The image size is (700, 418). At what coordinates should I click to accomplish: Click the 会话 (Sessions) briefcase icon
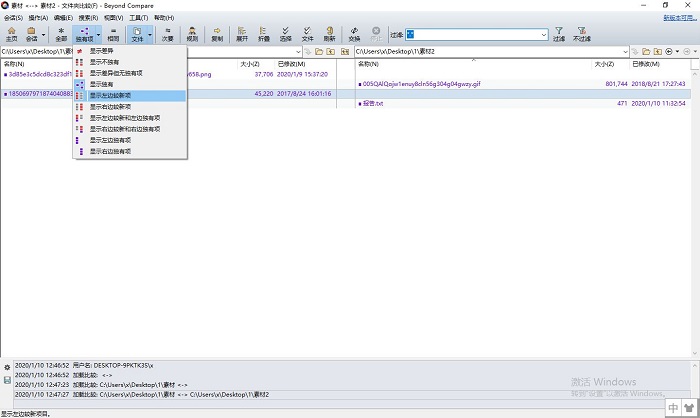coord(32,34)
